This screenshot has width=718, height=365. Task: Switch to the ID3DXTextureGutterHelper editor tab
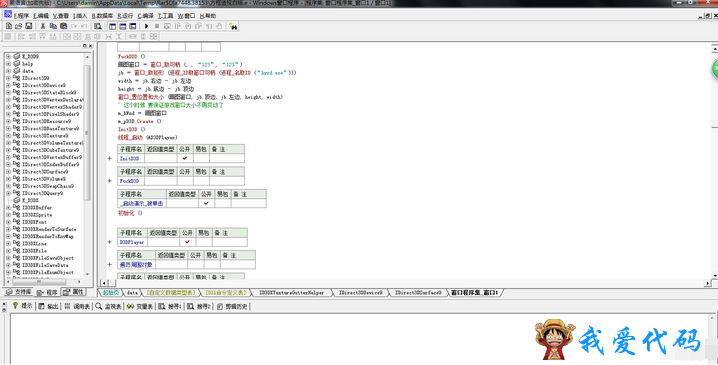291,292
